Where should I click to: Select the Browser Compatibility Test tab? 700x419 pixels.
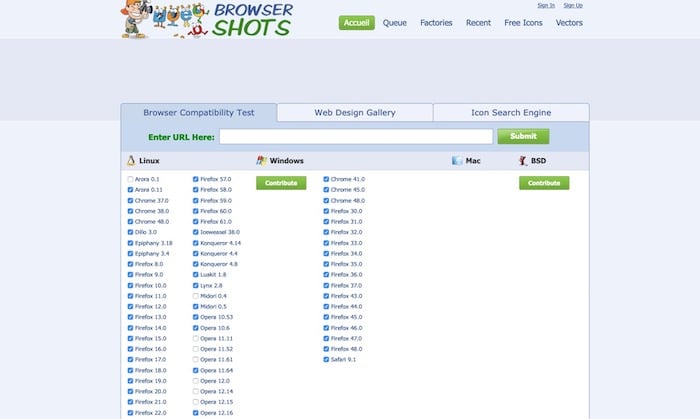[x=198, y=113]
